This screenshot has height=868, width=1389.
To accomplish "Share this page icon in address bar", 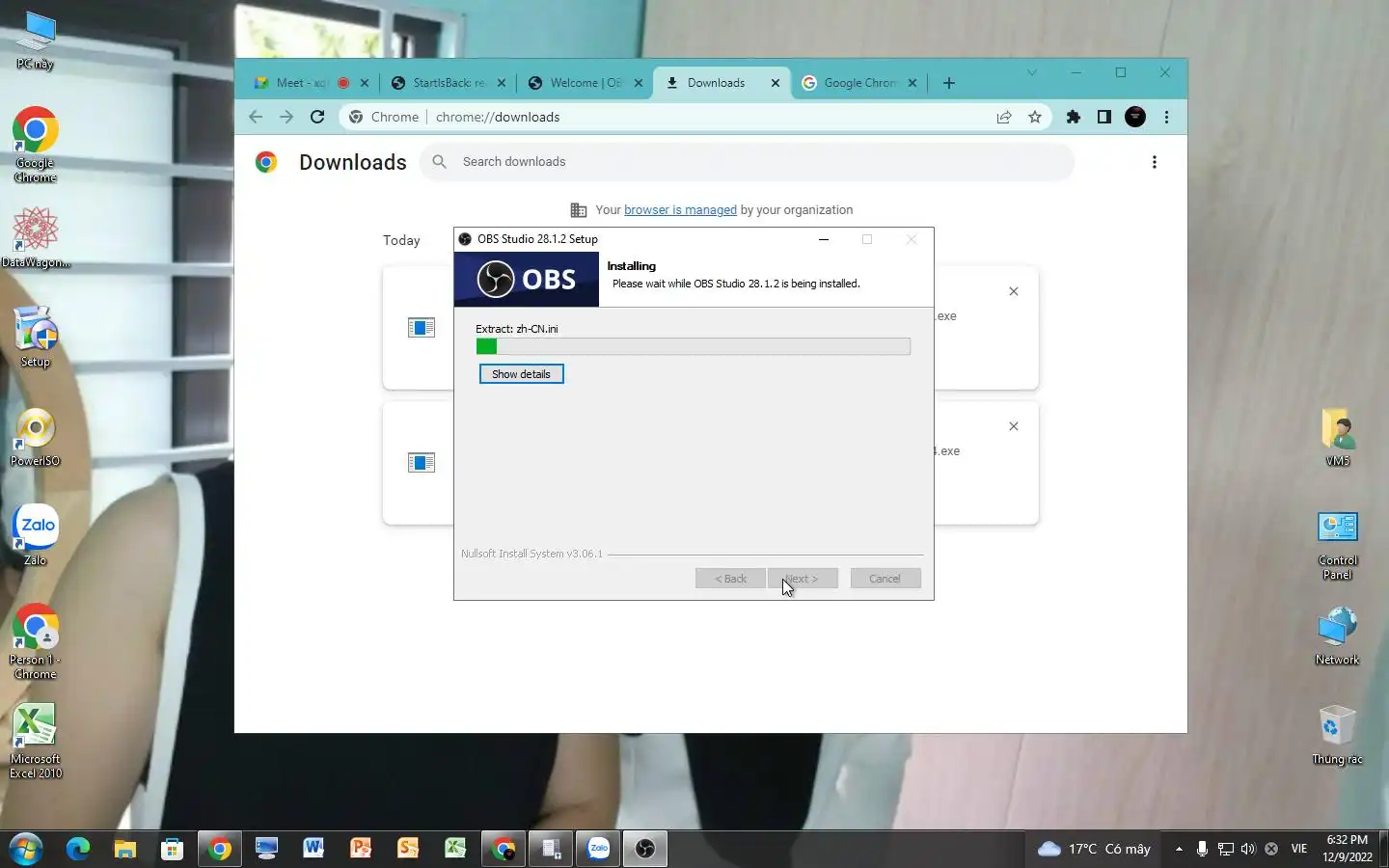I will point(1004,117).
